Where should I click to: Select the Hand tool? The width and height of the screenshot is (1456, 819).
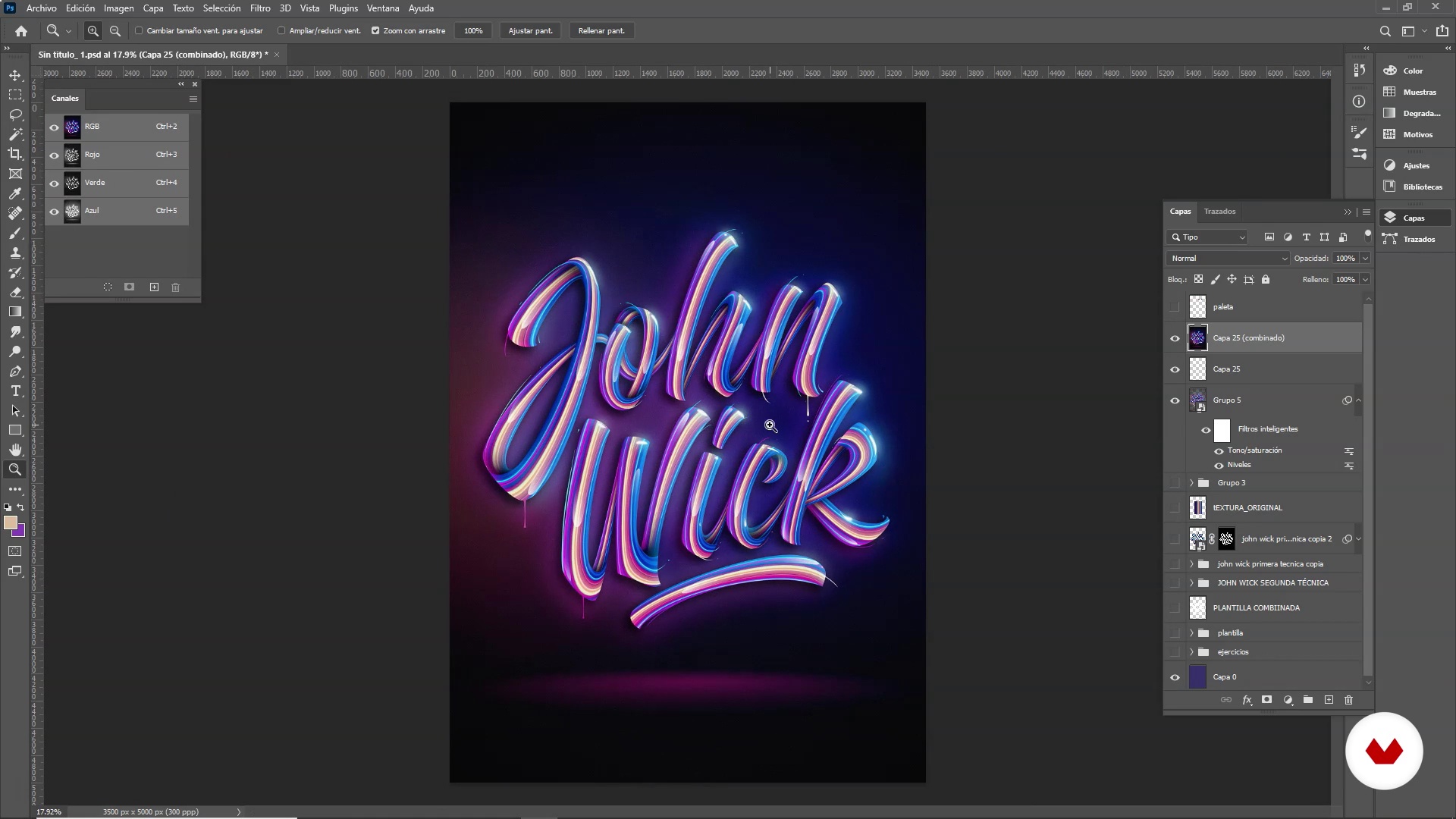(x=15, y=450)
